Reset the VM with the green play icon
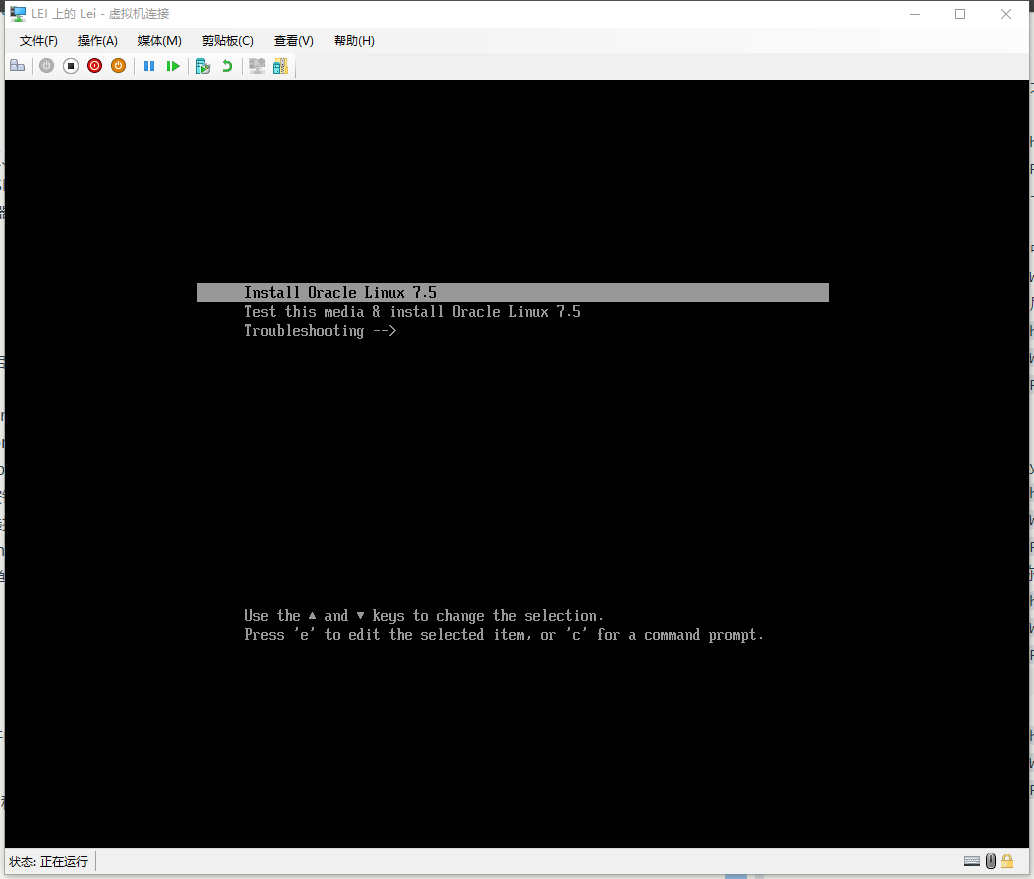The width and height of the screenshot is (1034, 879). point(173,66)
